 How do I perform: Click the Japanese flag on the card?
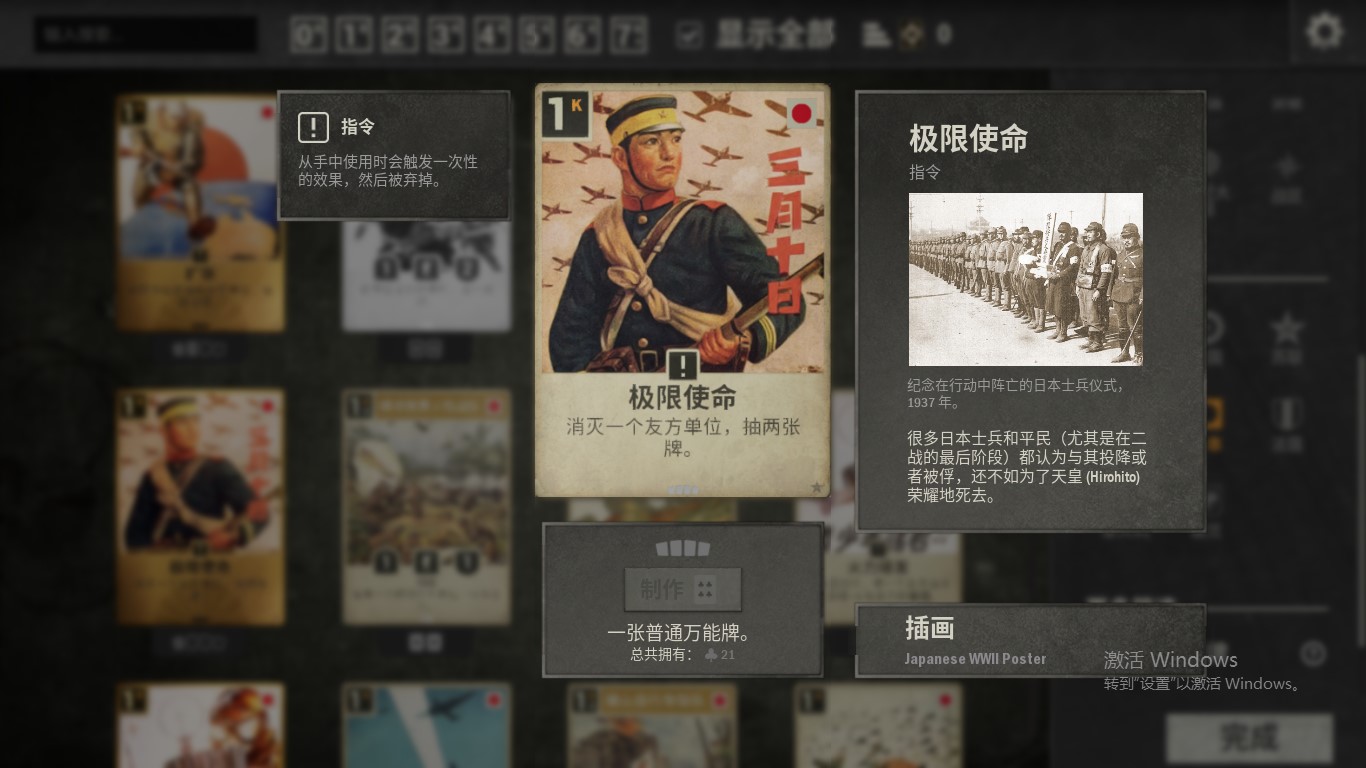801,114
